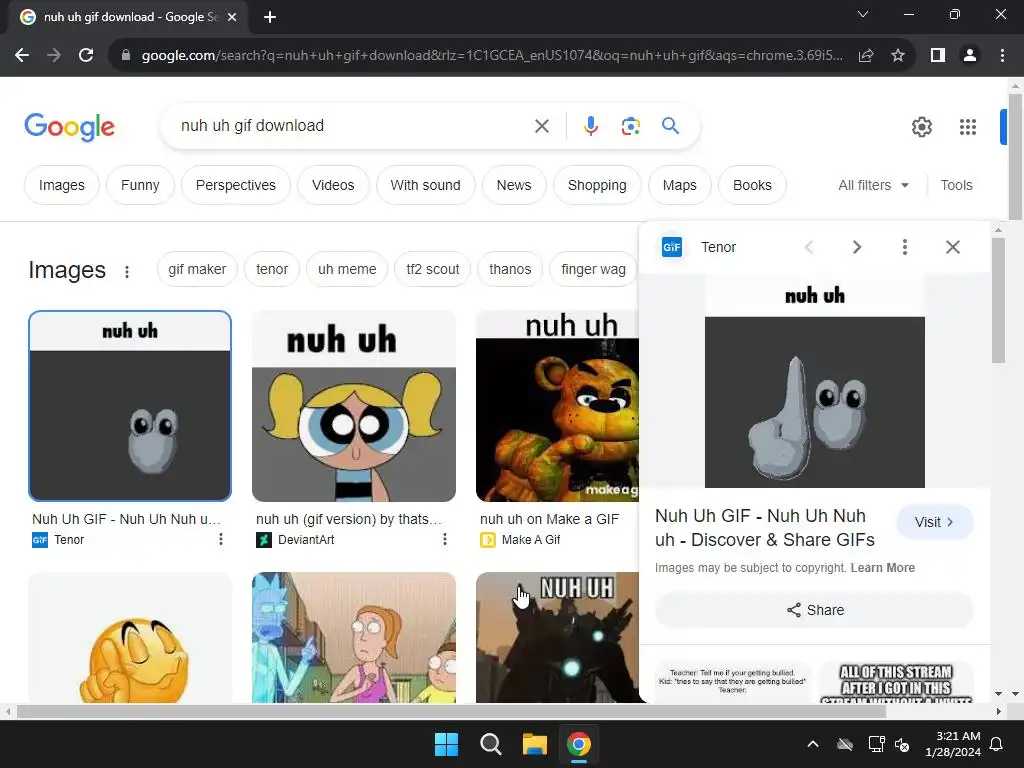
Task: Go back to the previous page
Action: pyautogui.click(x=22, y=56)
